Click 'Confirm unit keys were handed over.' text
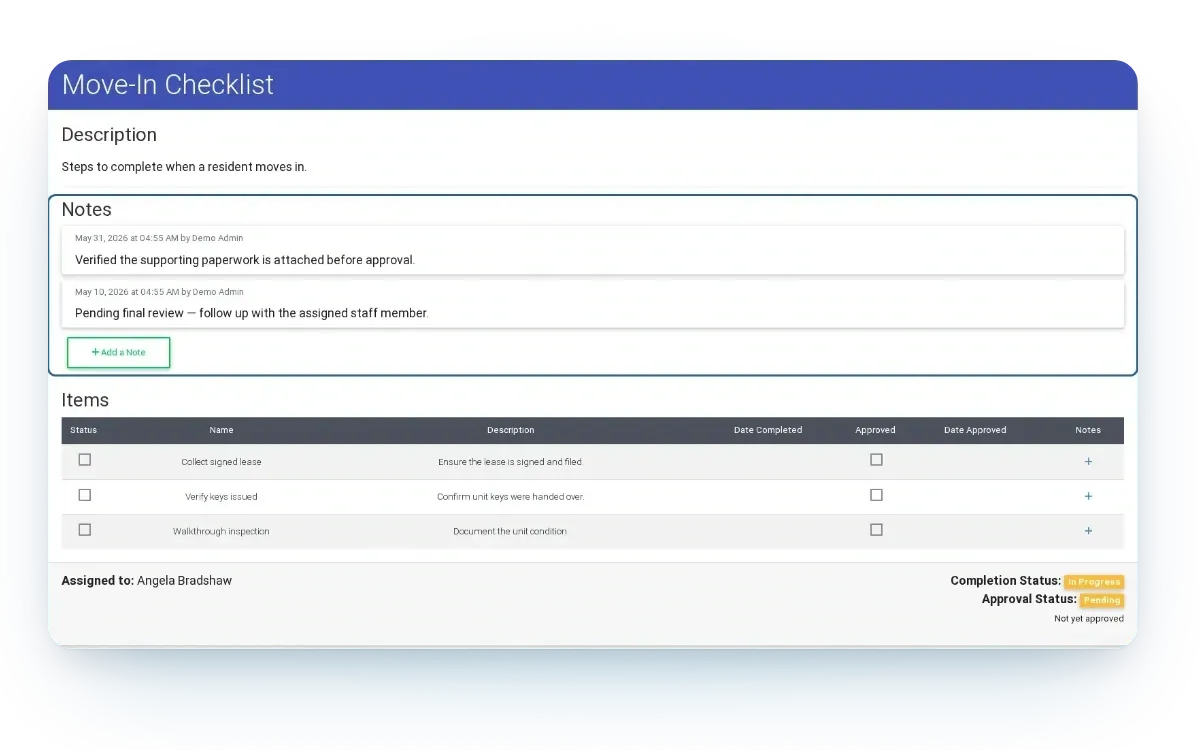The height and width of the screenshot is (750, 1200). pos(510,497)
